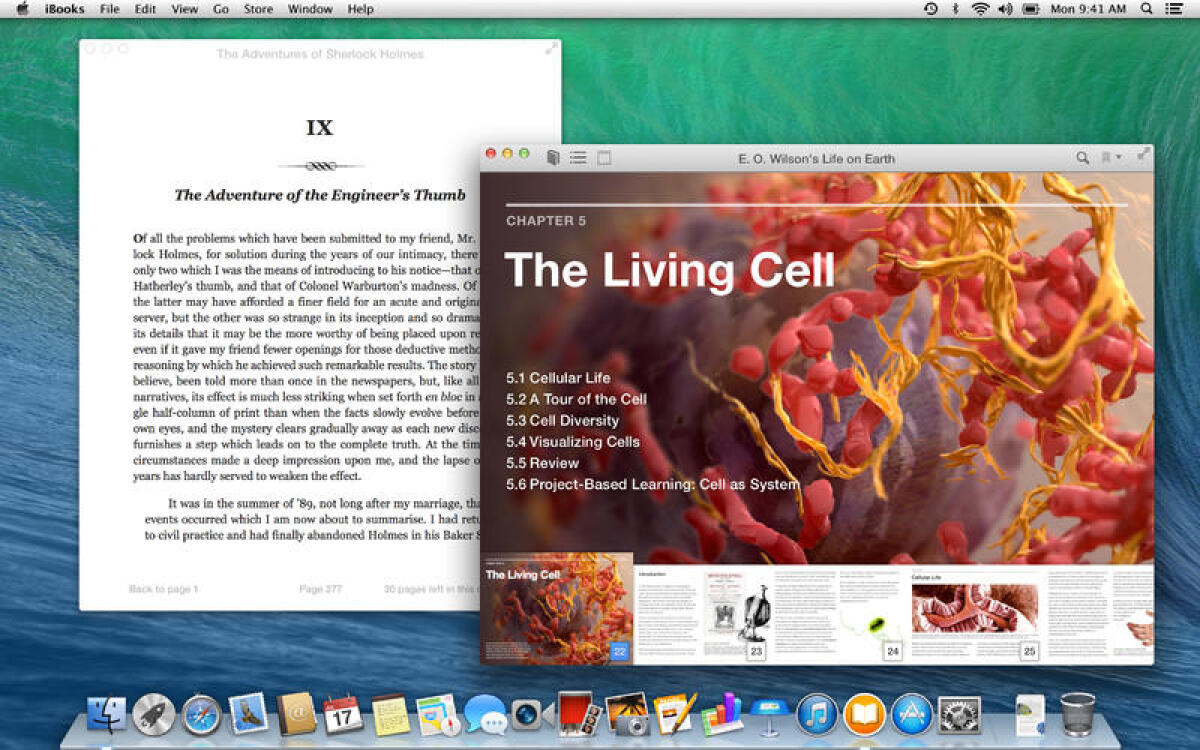Select chapter 5.3 Cell Diversity
The image size is (1200, 750).
coord(562,420)
